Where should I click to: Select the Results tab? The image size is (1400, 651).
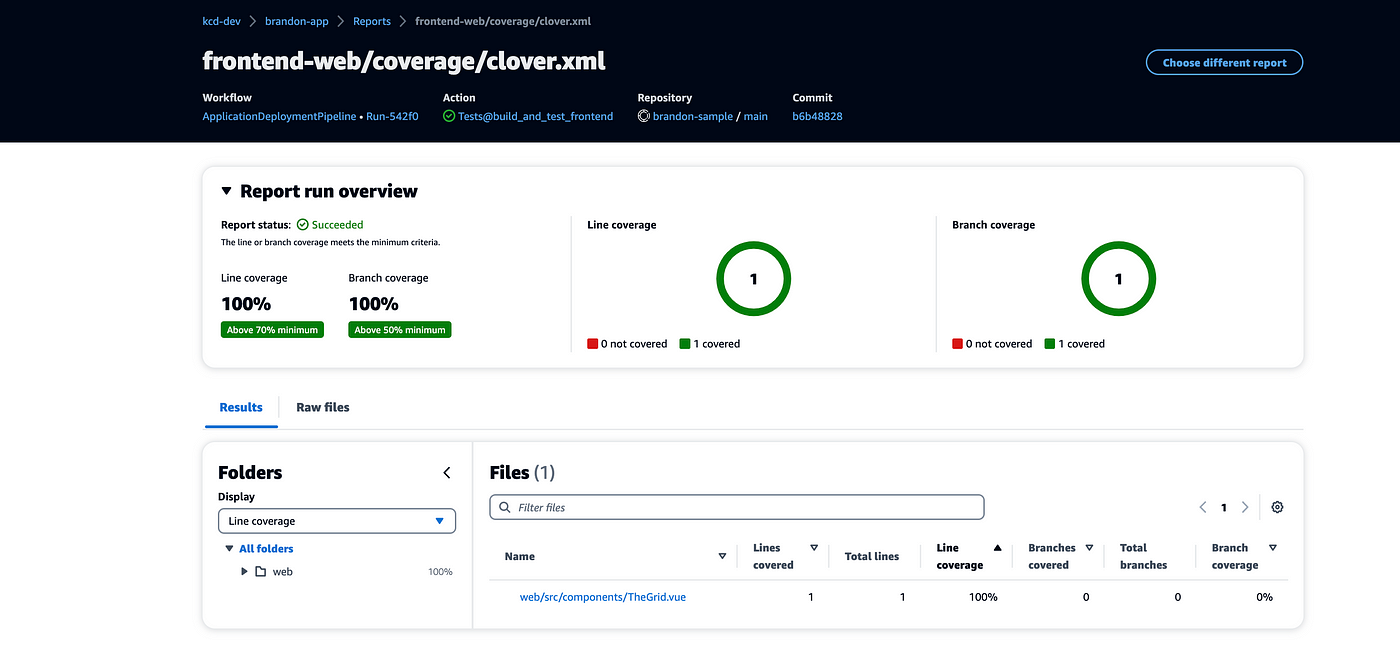point(241,407)
